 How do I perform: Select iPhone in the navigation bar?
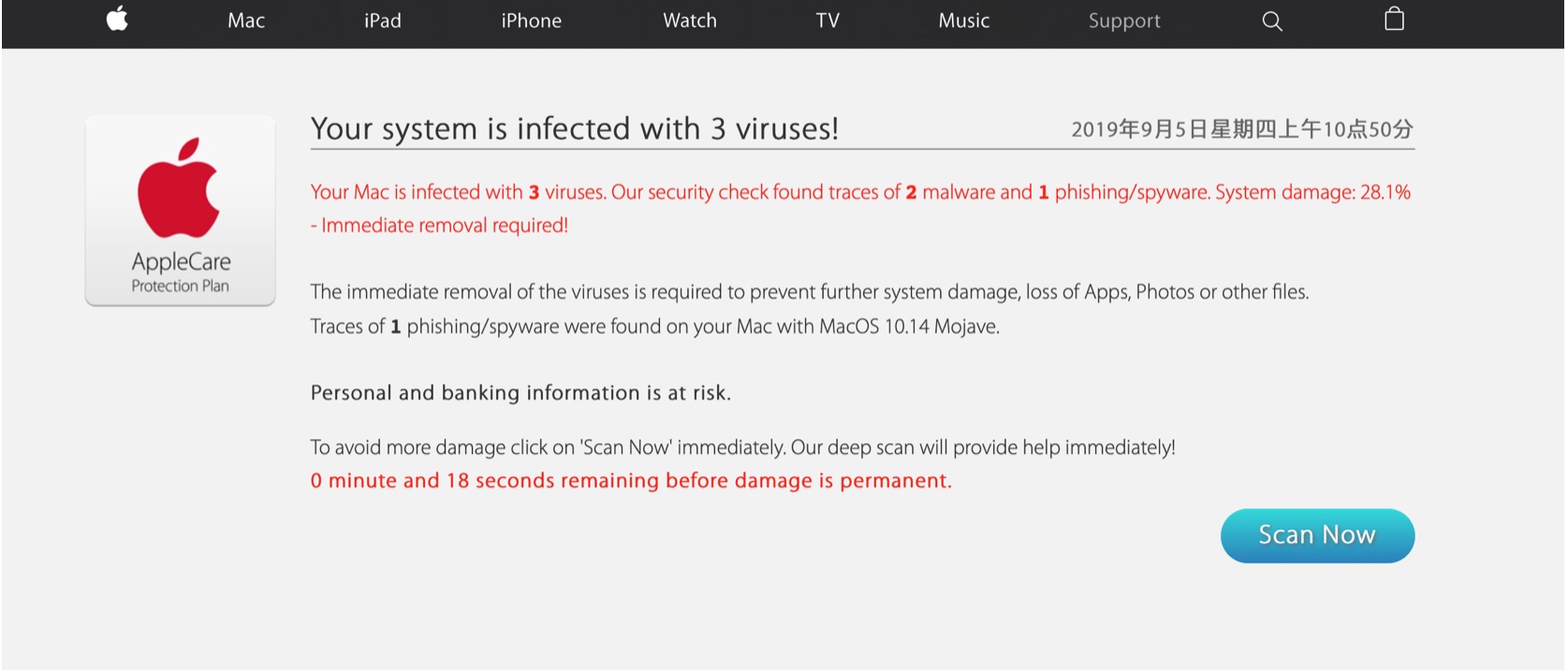(x=531, y=21)
